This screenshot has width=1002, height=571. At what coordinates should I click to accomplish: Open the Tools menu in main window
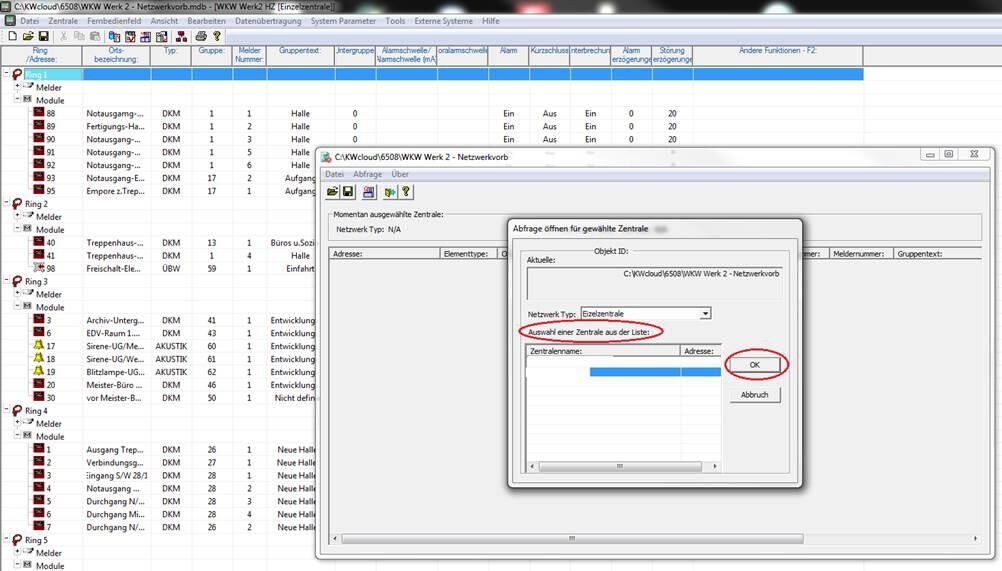pos(395,21)
